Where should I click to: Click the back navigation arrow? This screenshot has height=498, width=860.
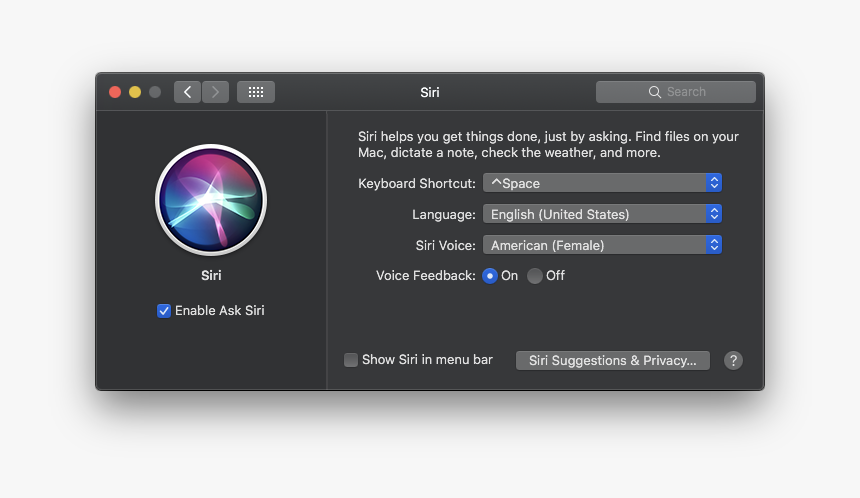(188, 92)
